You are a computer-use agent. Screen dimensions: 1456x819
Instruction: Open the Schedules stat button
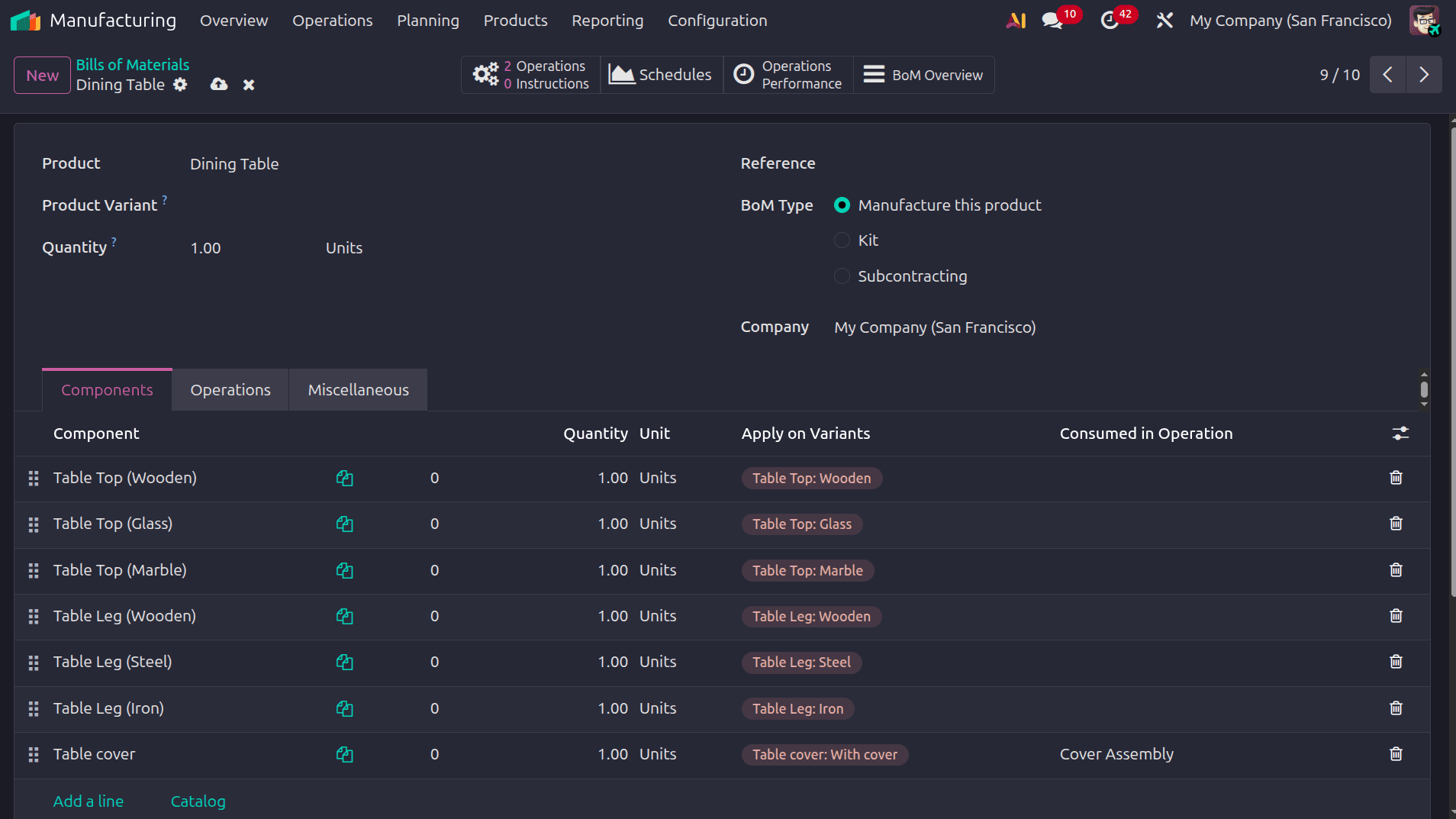point(662,75)
